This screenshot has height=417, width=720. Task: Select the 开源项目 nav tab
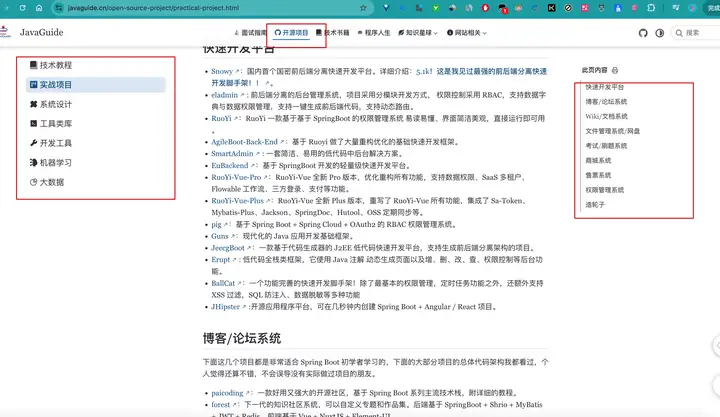click(291, 33)
